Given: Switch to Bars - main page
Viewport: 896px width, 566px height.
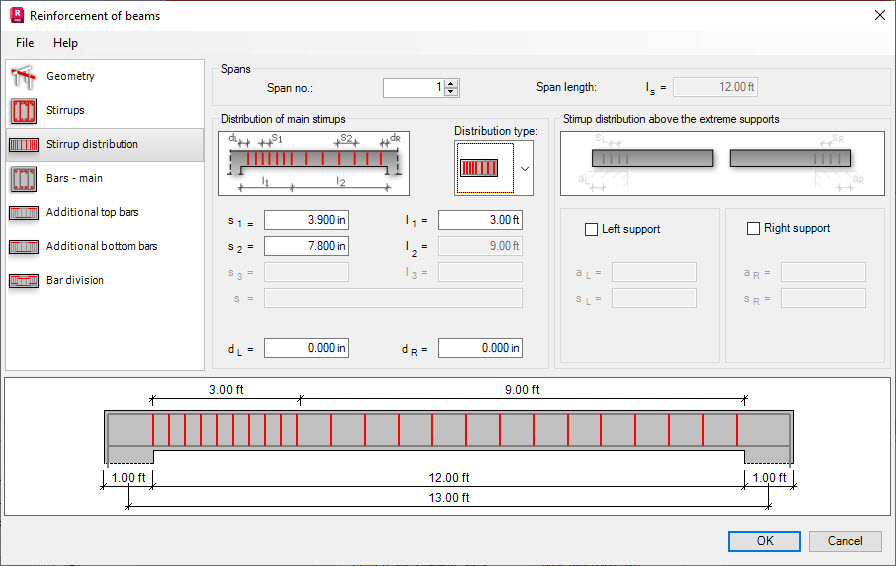Looking at the screenshot, I should pos(74,178).
